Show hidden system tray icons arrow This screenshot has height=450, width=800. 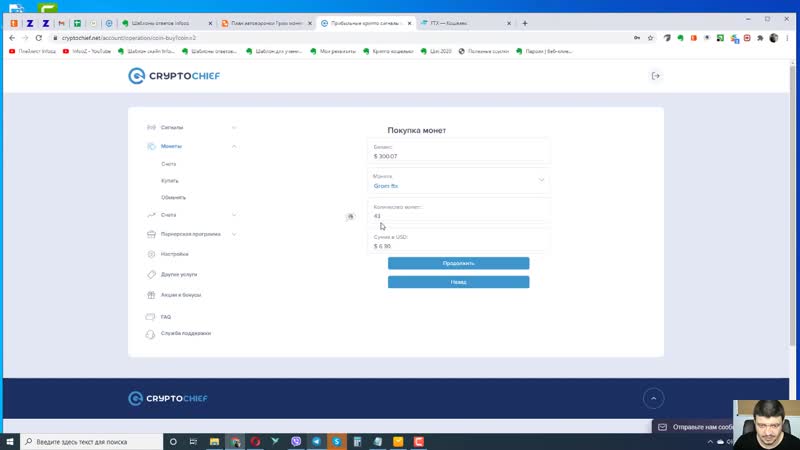point(710,442)
